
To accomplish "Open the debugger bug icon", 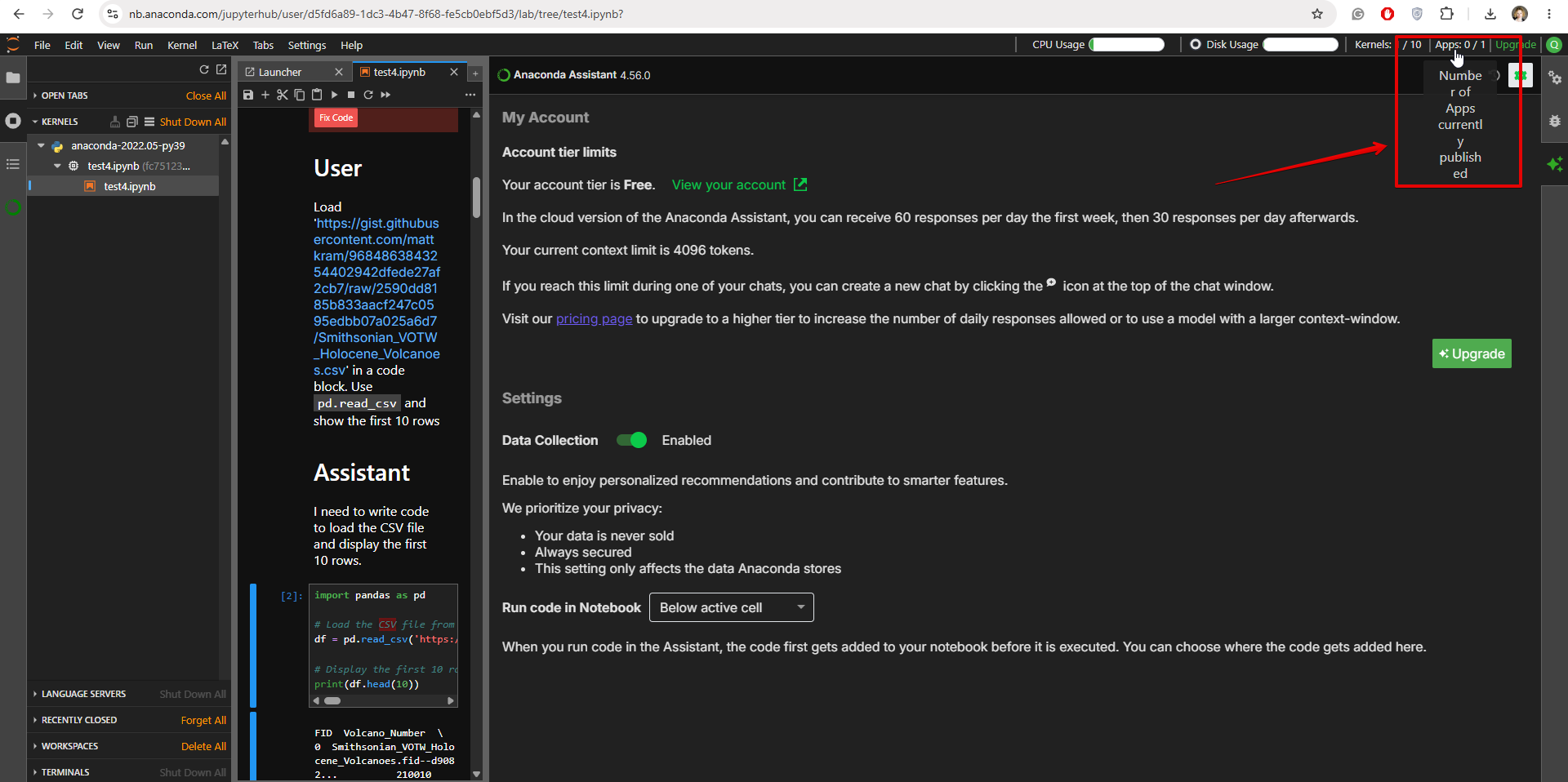I will coord(1555,121).
